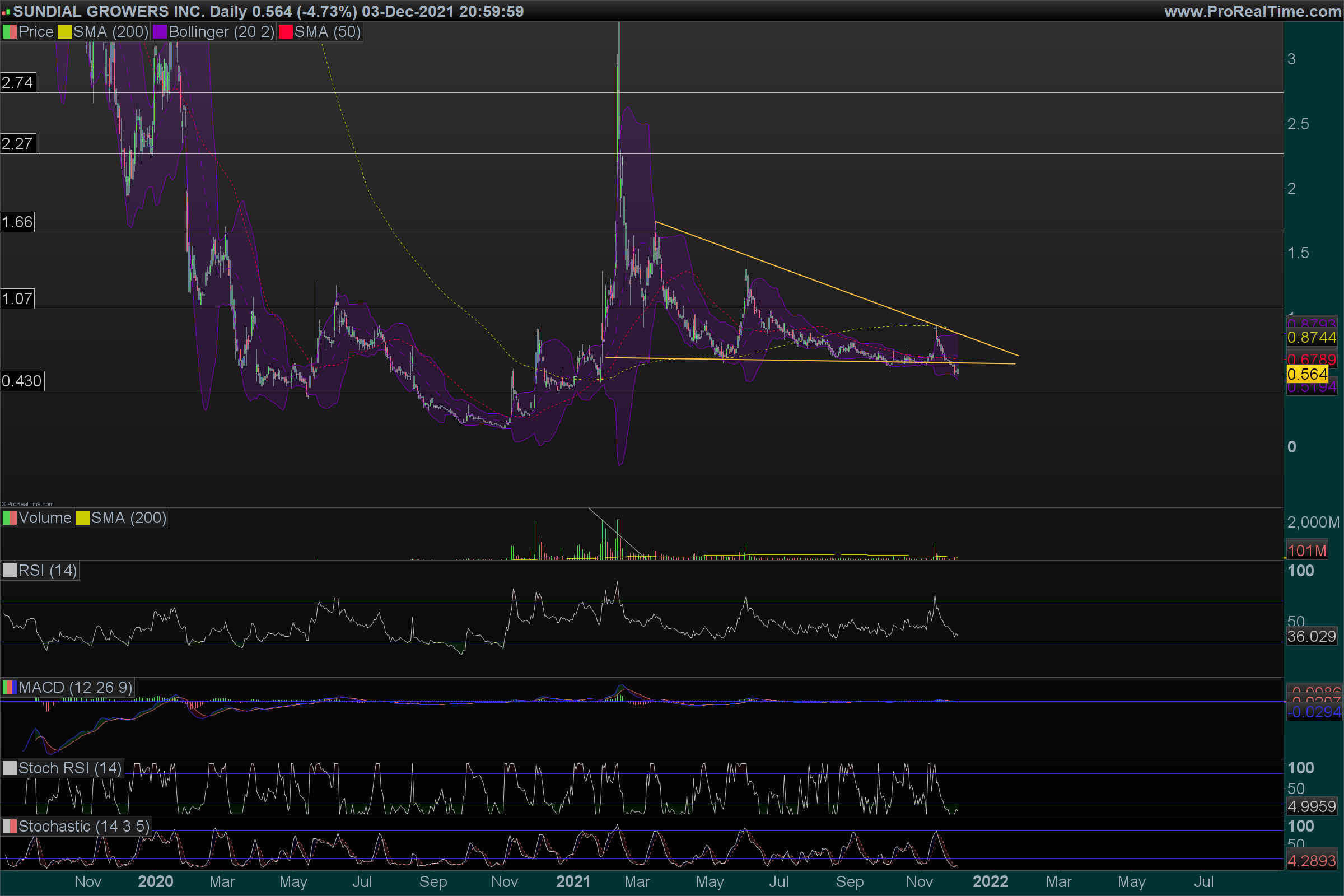Click the Volume SMA (200) legend label
This screenshot has width=1344, height=896.
click(x=129, y=517)
